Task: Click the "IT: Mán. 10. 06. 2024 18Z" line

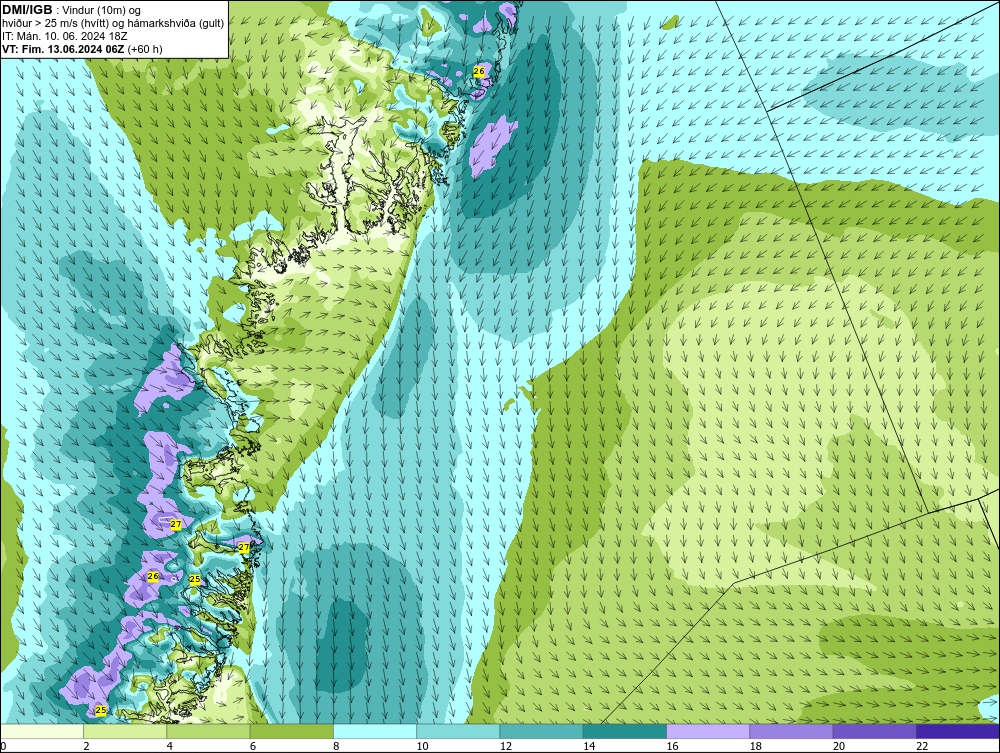Action: click(x=64, y=36)
